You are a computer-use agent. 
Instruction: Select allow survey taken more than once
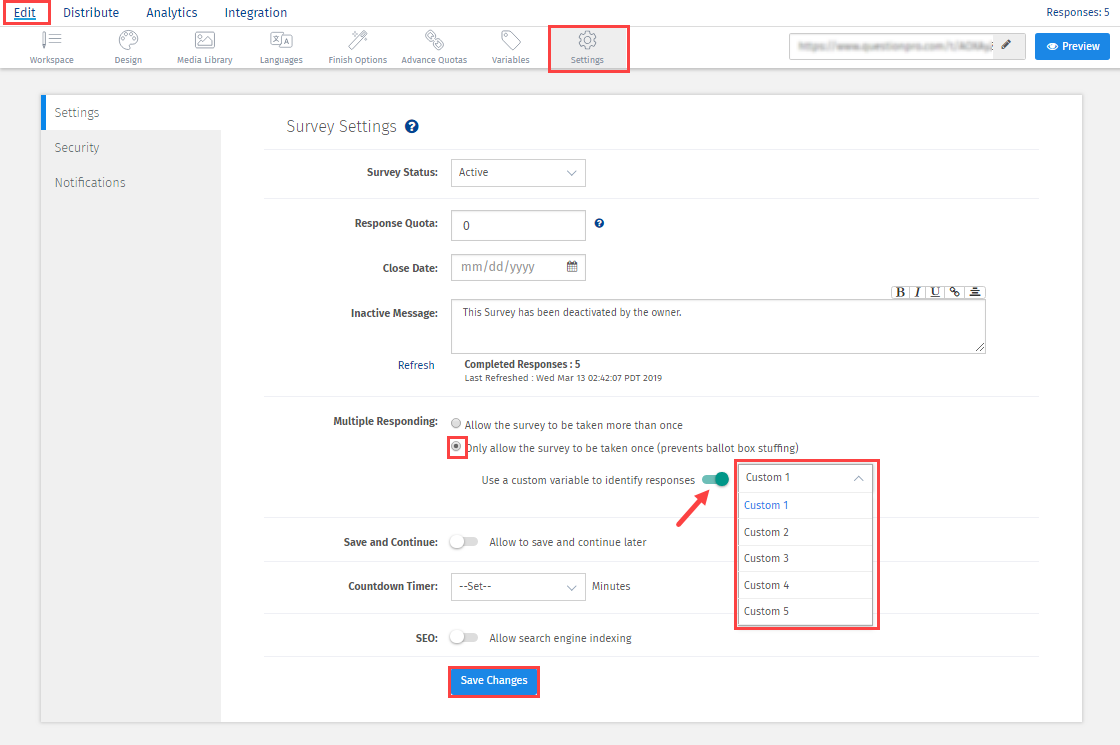point(456,425)
